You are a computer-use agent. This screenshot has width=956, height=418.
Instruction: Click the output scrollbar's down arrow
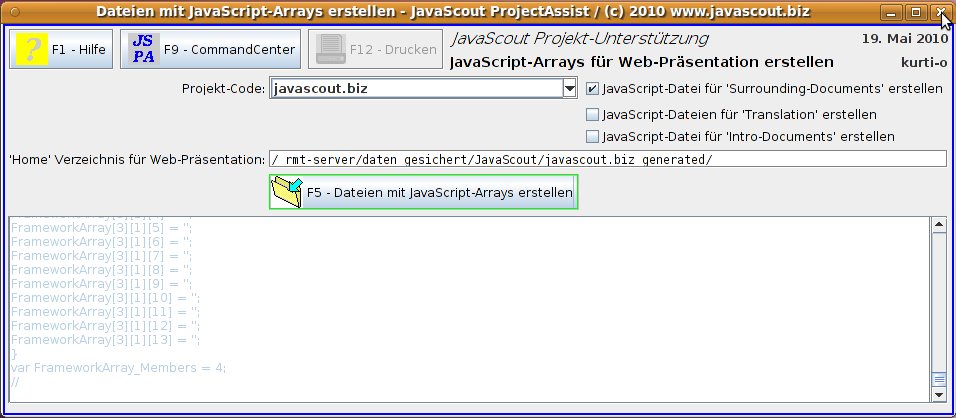[938, 394]
